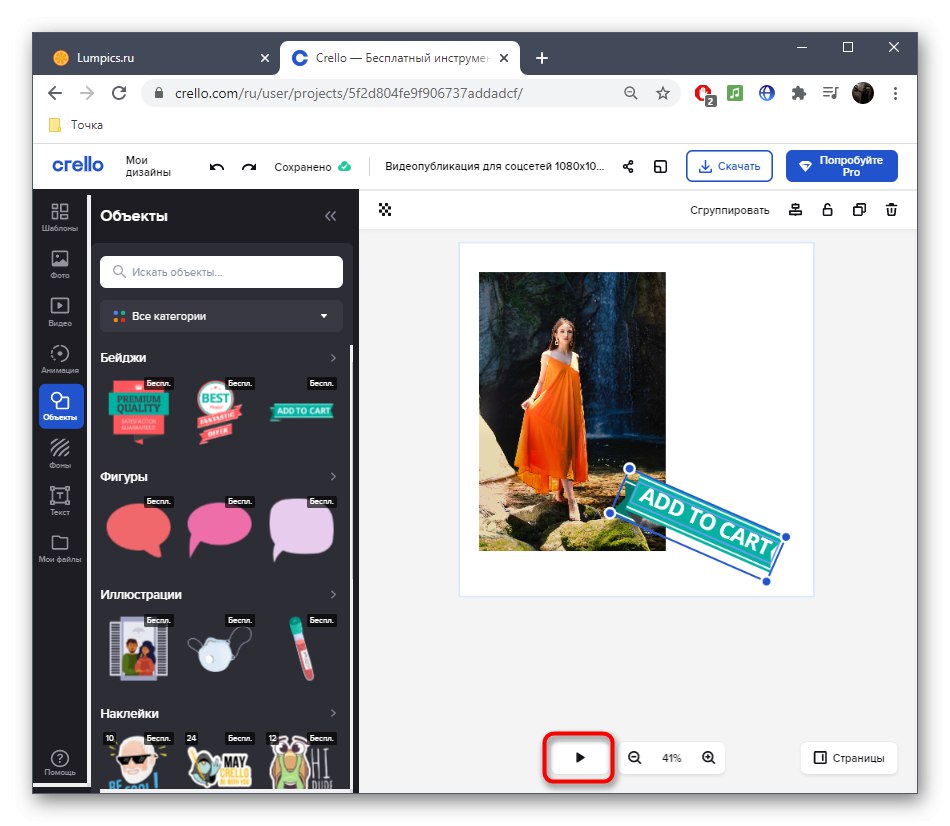Click the Скачать button
Viewport: 950px width, 826px height.
(x=729, y=166)
